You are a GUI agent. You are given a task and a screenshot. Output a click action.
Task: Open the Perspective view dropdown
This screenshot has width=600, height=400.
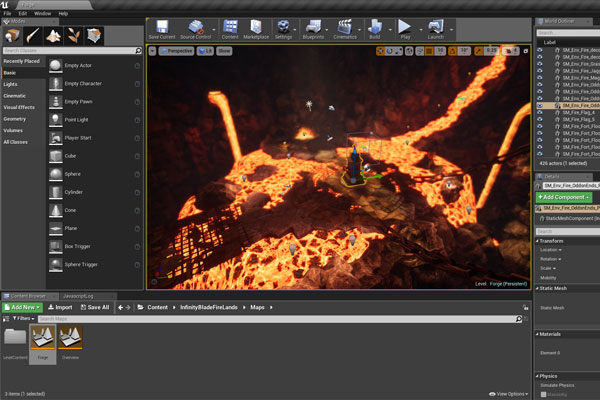tap(176, 51)
